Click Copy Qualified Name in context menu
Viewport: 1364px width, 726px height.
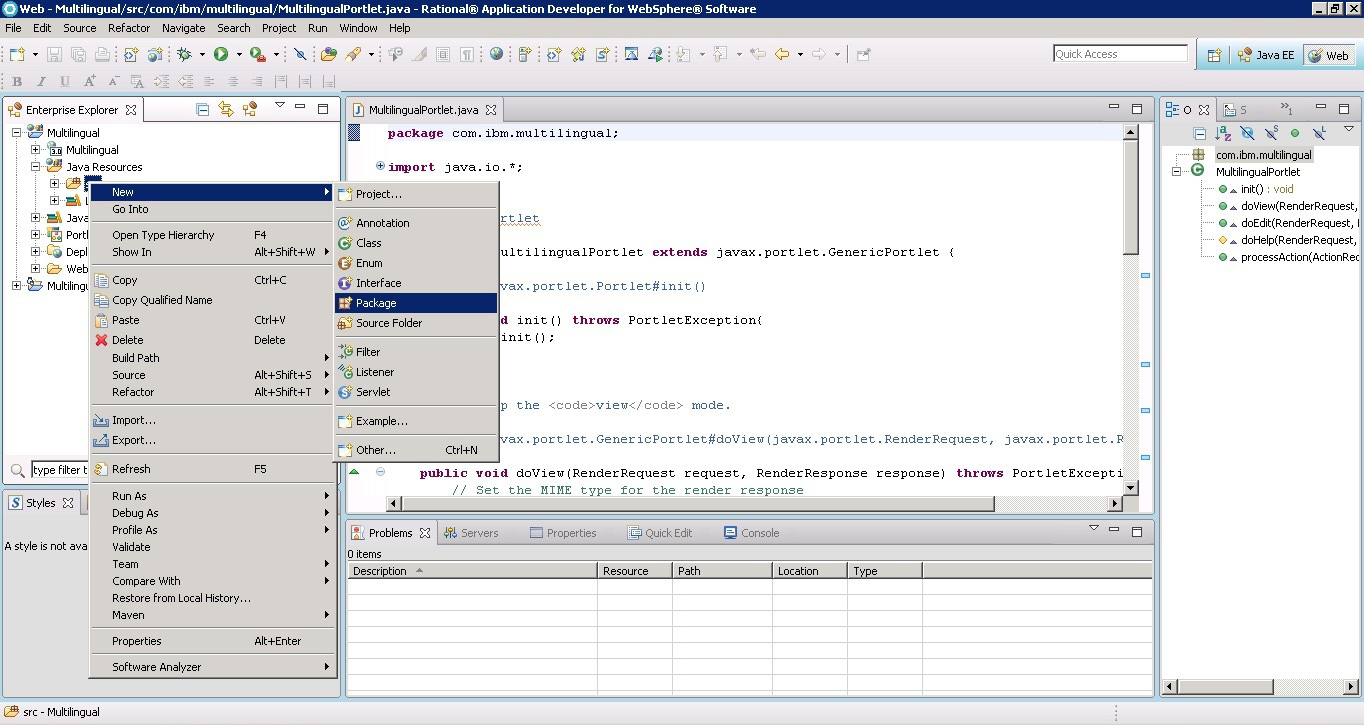pos(213,300)
